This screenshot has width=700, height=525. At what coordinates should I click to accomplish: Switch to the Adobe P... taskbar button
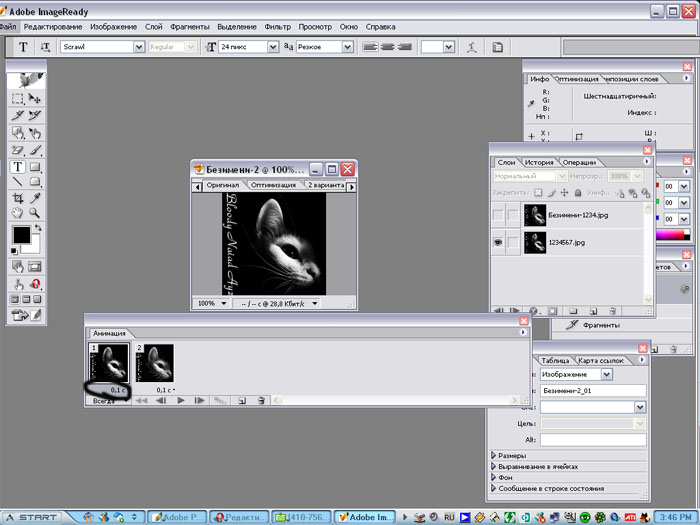[177, 517]
